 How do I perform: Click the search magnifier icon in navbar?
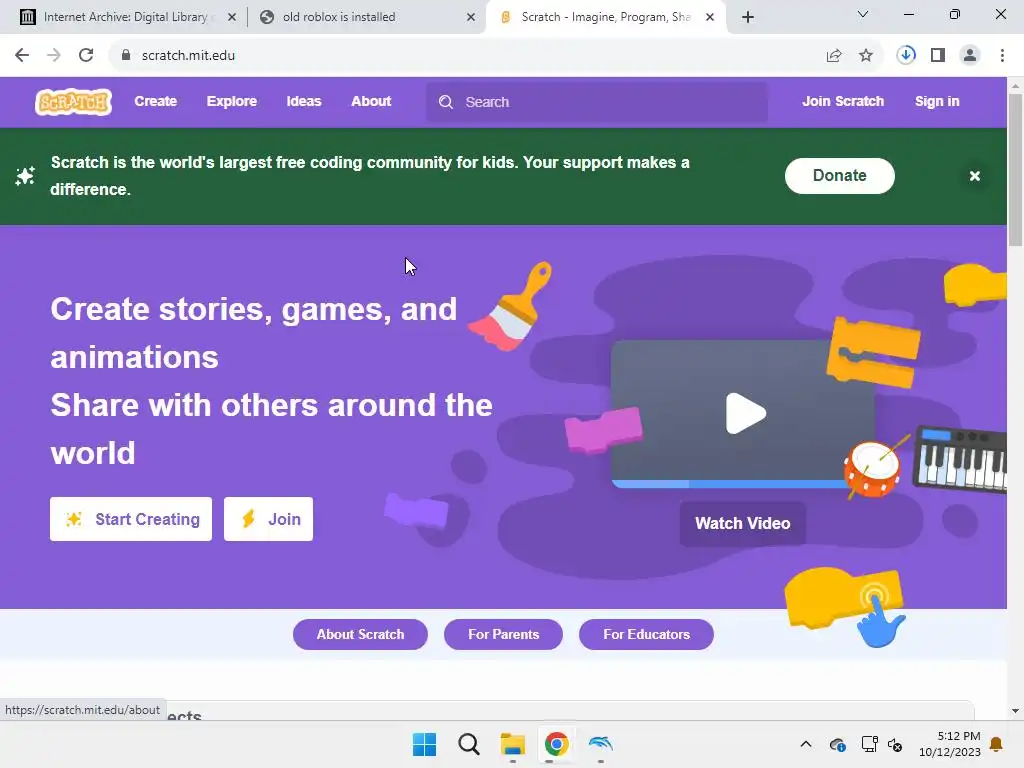[x=446, y=102]
